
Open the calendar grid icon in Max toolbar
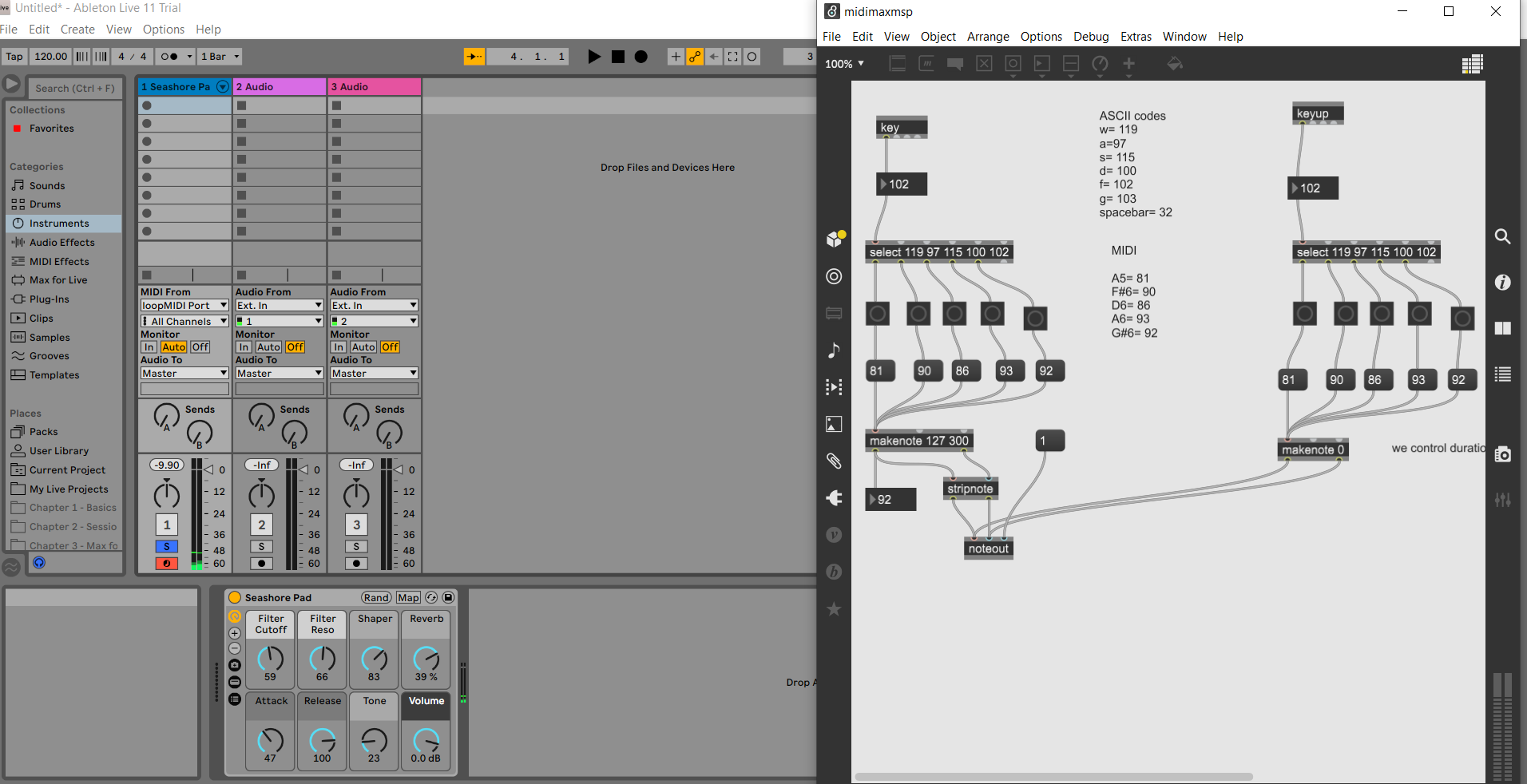[x=1472, y=65]
